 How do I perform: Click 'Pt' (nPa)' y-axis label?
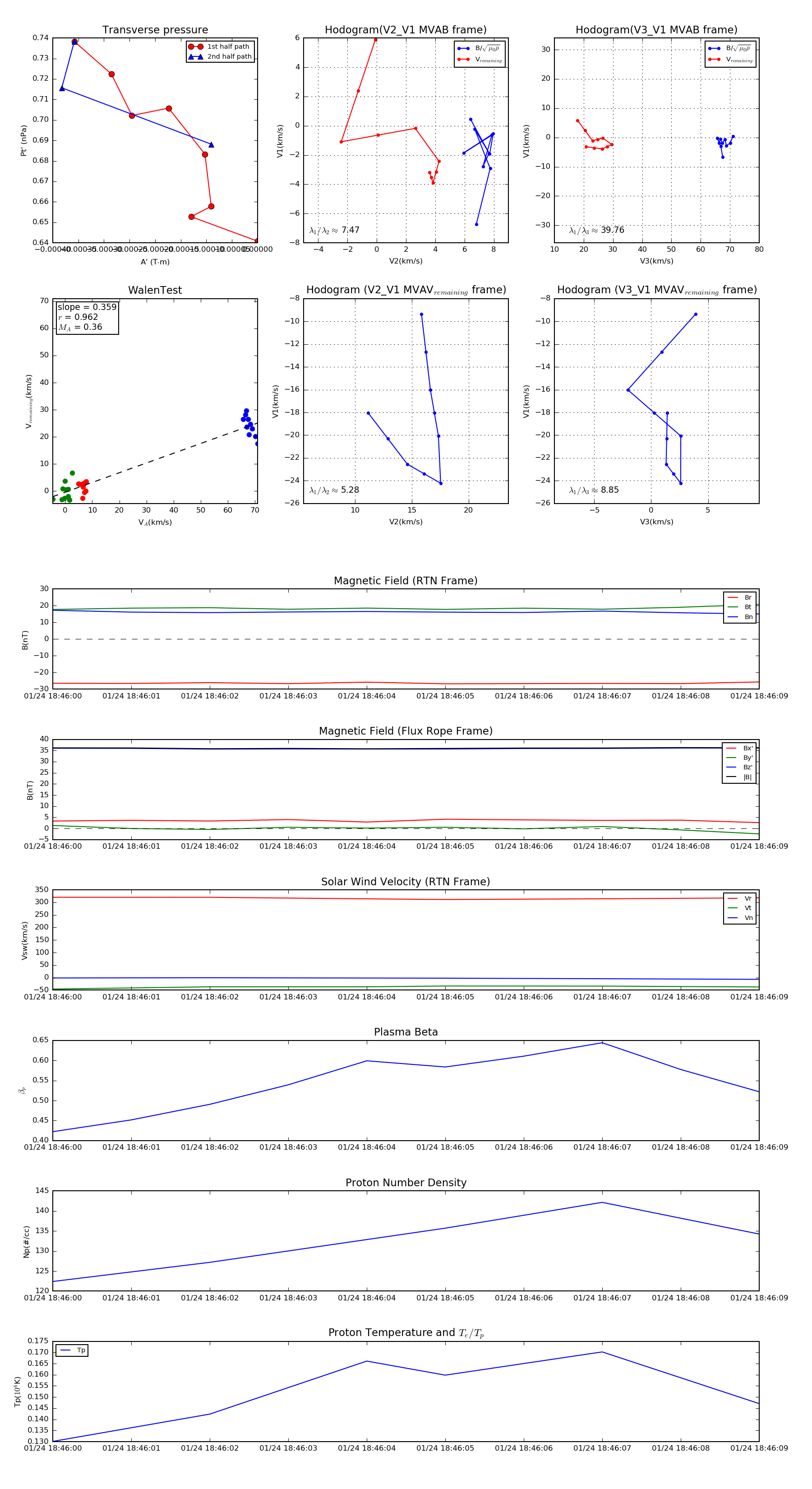[24, 140]
